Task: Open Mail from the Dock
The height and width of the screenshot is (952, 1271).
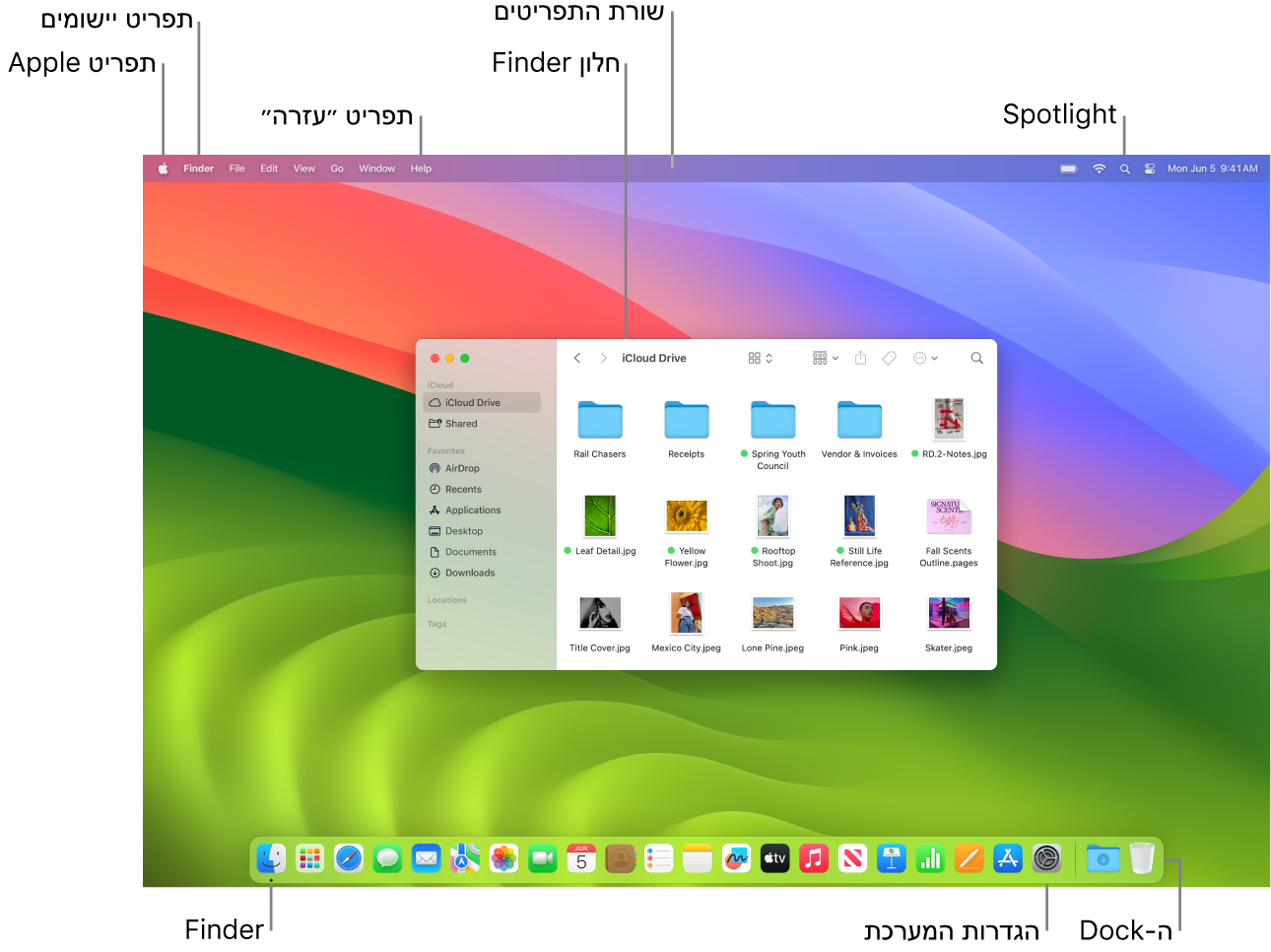Action: click(426, 858)
